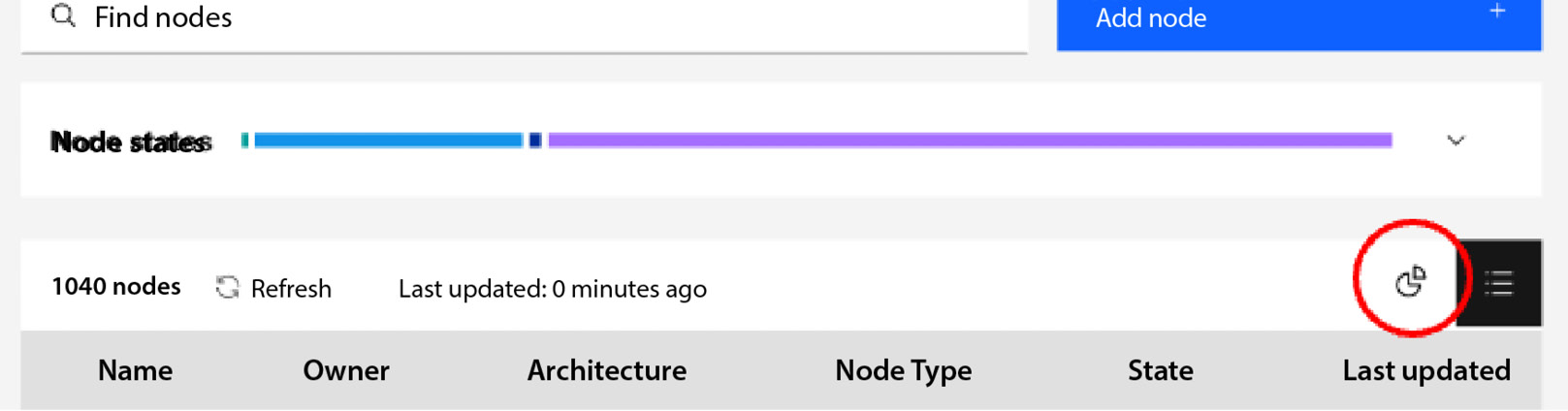This screenshot has height=411, width=1568.
Task: Switch to the pie chart view
Action: [1411, 282]
